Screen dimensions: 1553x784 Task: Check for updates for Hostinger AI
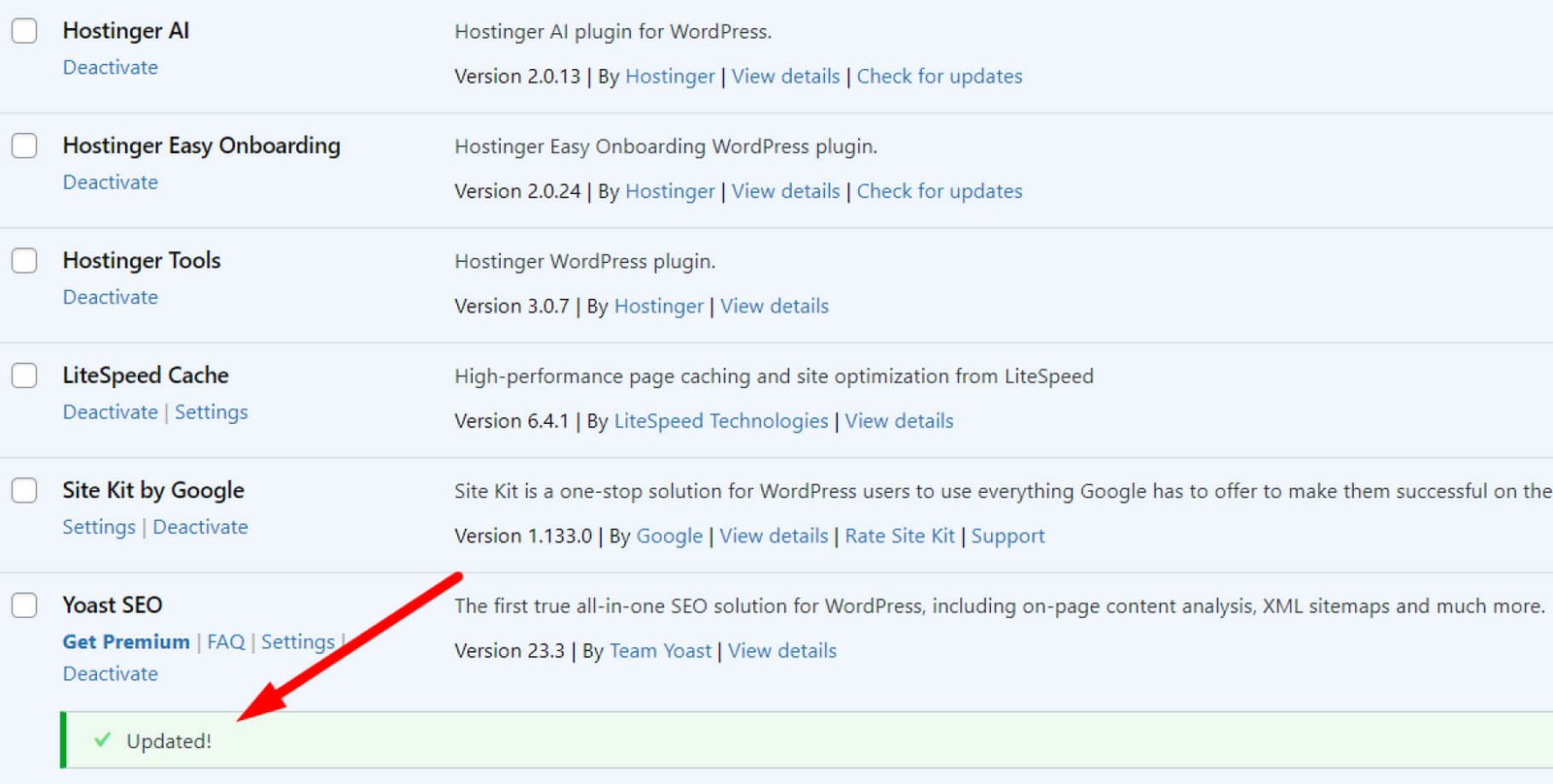tap(940, 77)
